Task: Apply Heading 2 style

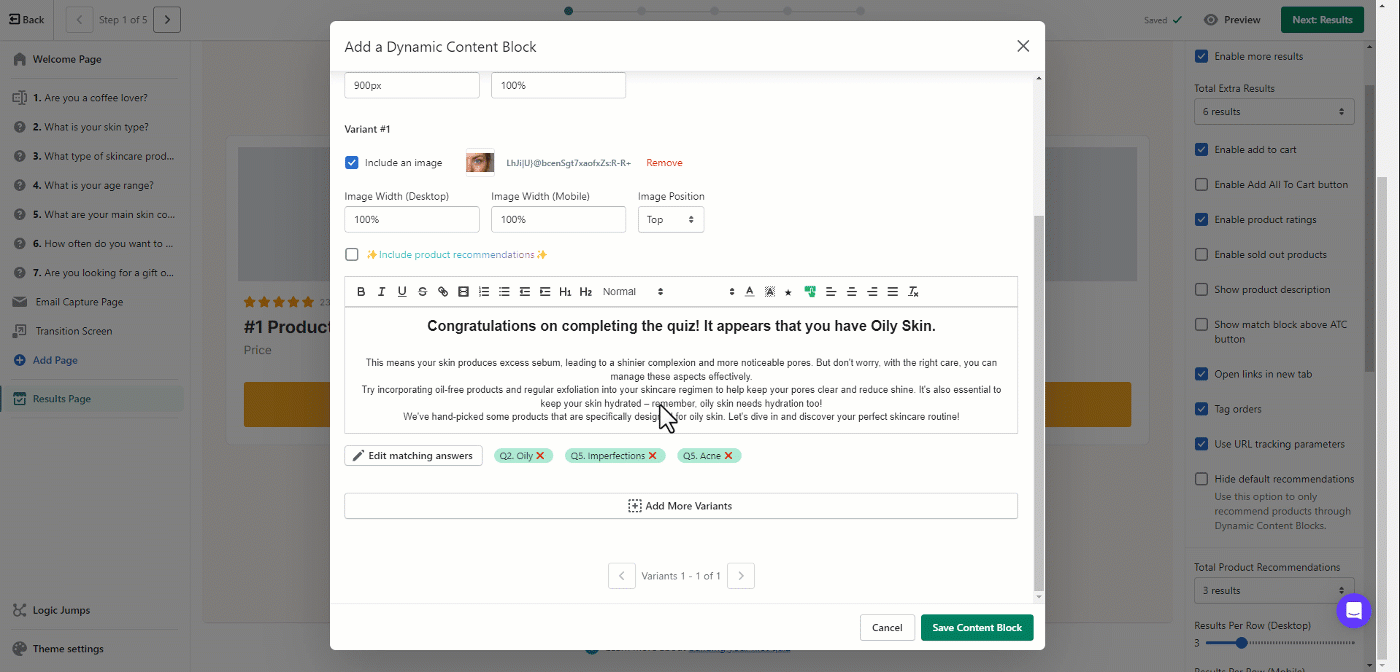Action: pyautogui.click(x=586, y=292)
